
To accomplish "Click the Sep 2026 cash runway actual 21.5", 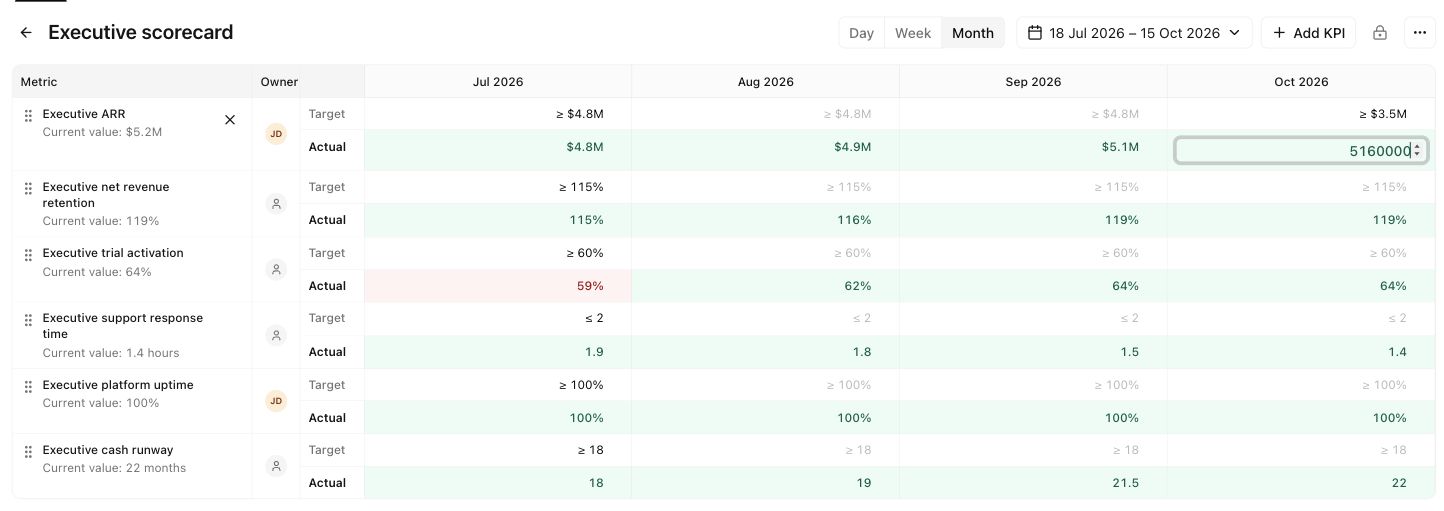I will 1125,483.
